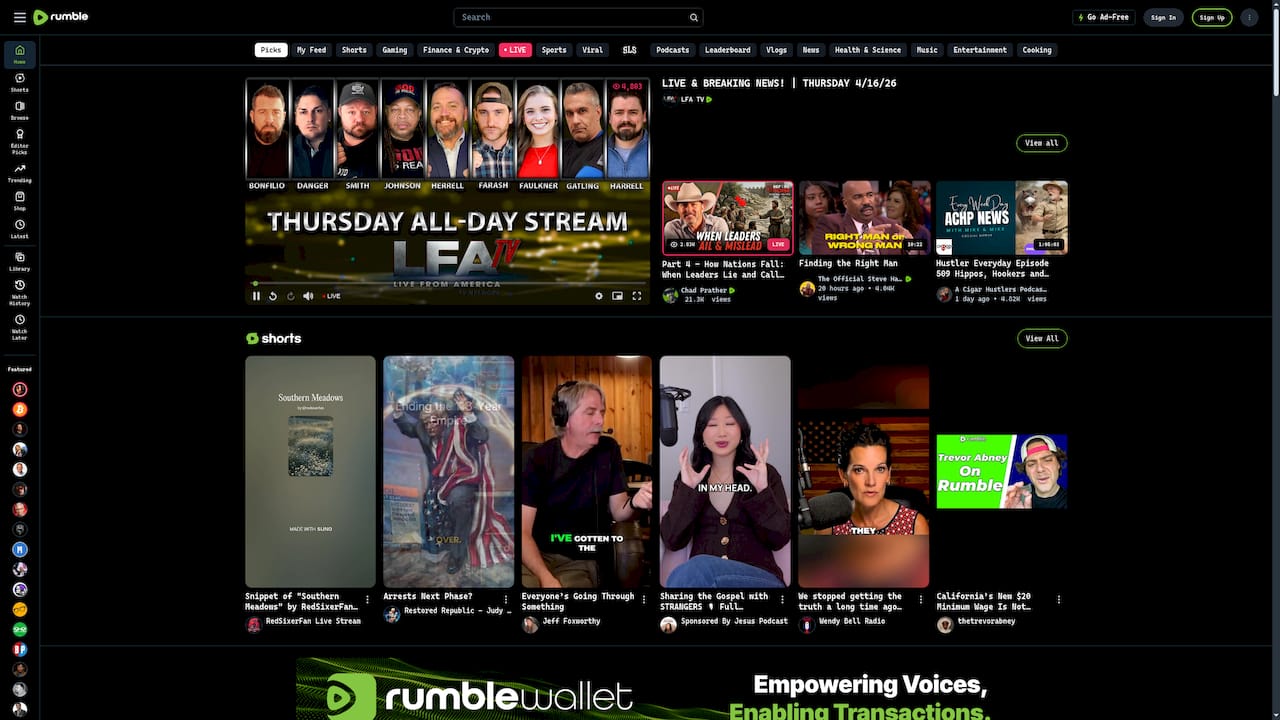Open the Music tab
This screenshot has height=720, width=1280.
(x=927, y=50)
